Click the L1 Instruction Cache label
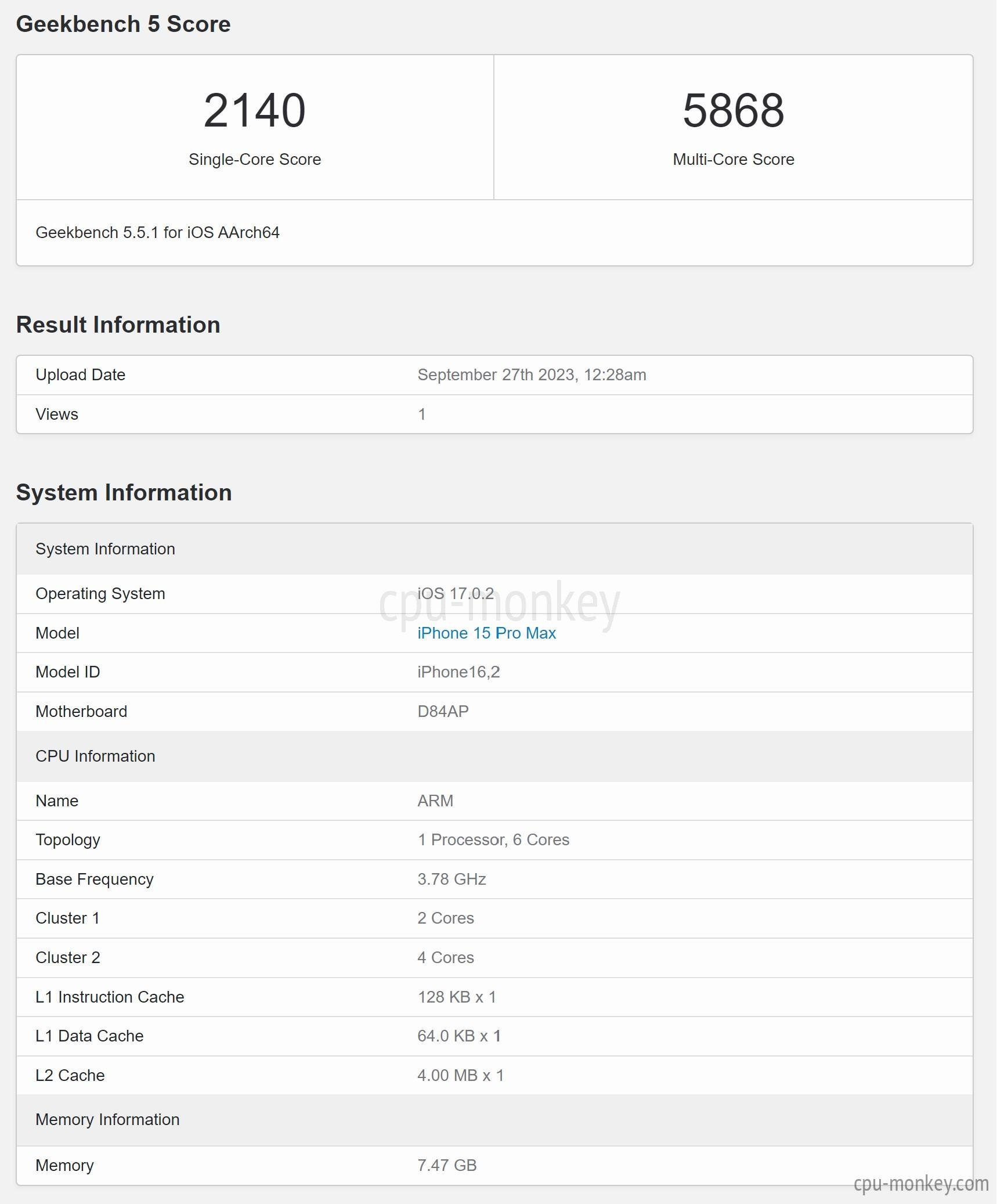 (110, 997)
